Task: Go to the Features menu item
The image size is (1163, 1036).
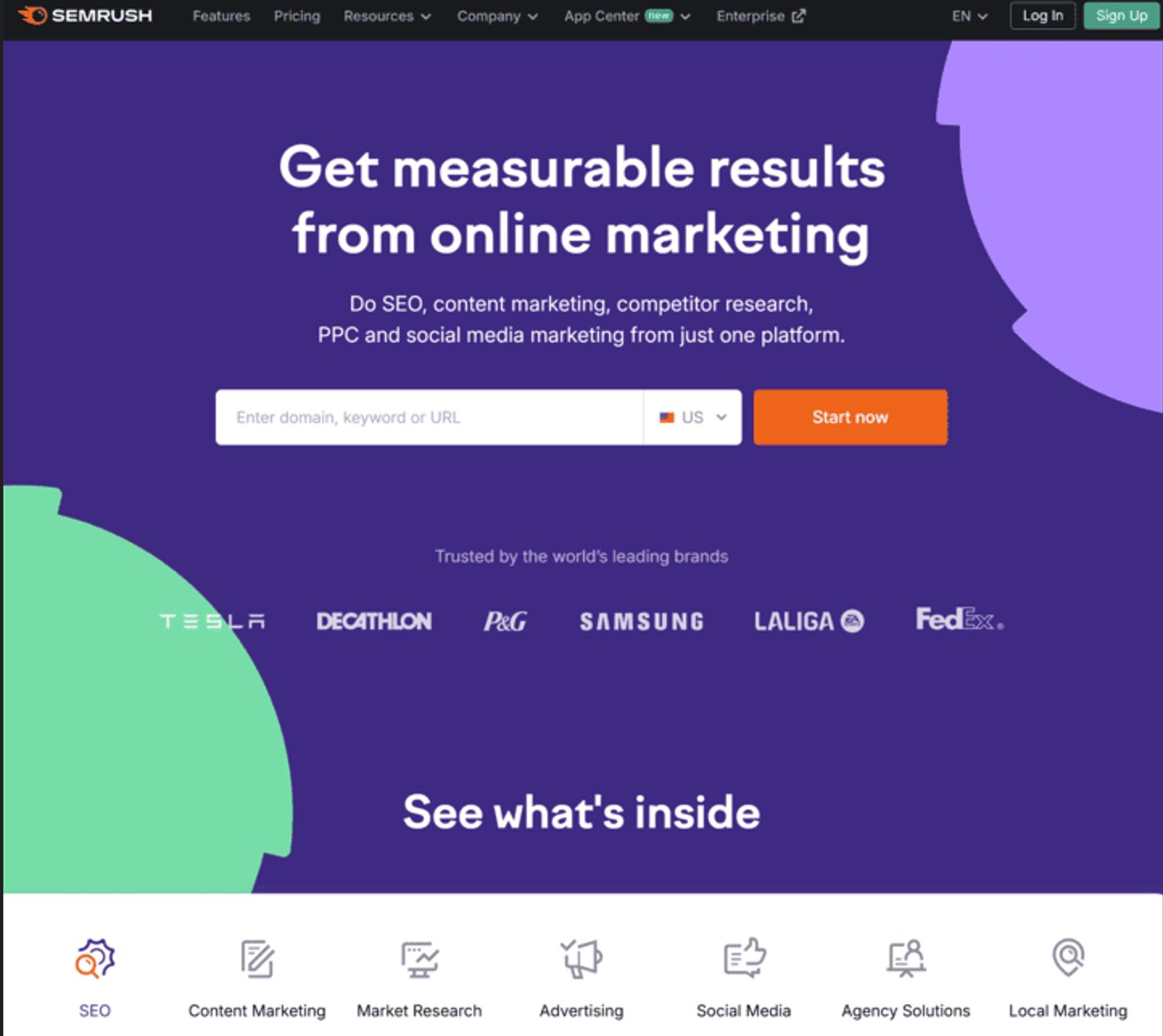Action: [x=221, y=16]
